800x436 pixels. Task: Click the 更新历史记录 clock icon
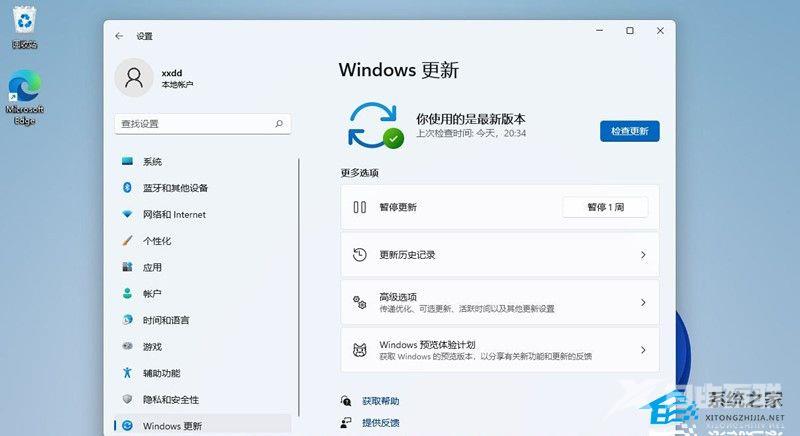click(x=360, y=254)
